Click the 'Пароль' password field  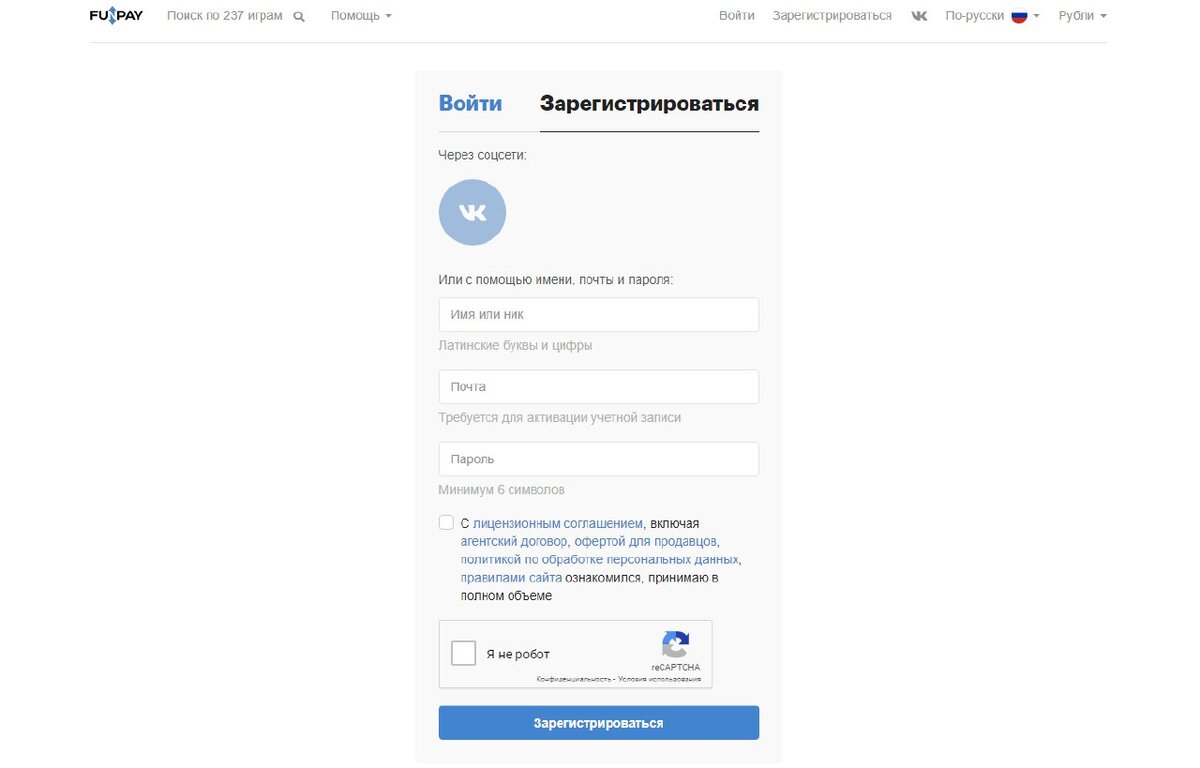tap(598, 459)
